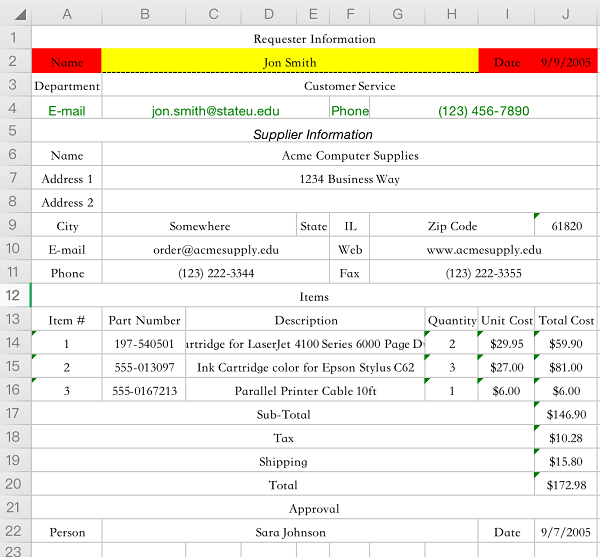Screen dimensions: 600x557
Task: Click the approval date '9/7/2005' cell
Action: click(x=566, y=532)
